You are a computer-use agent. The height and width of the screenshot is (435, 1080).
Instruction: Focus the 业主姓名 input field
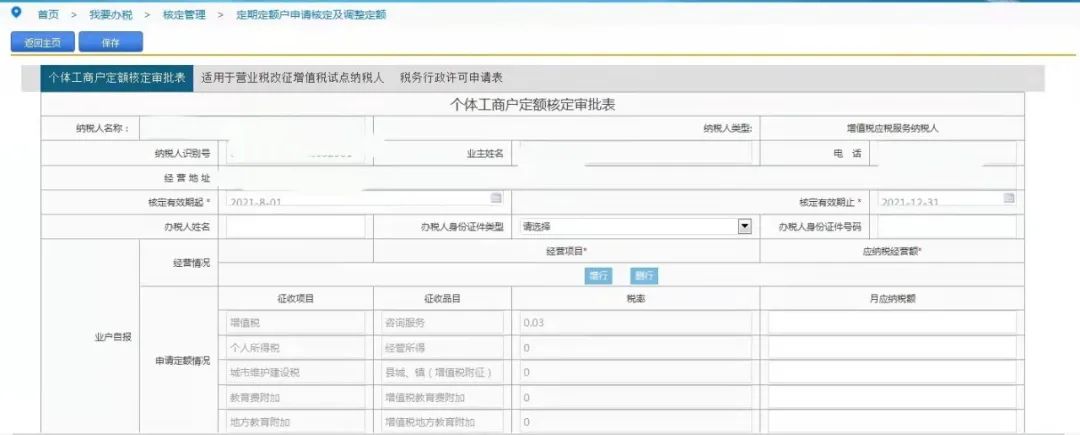pos(635,153)
